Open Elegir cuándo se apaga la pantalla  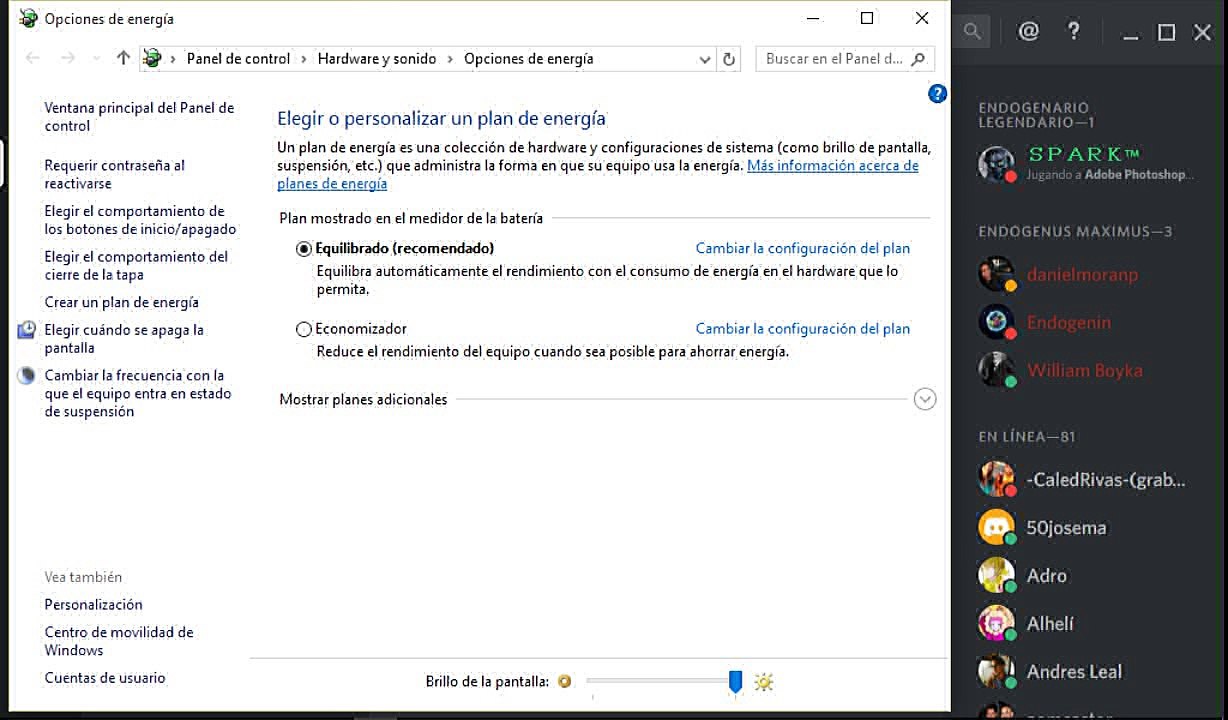(124, 339)
